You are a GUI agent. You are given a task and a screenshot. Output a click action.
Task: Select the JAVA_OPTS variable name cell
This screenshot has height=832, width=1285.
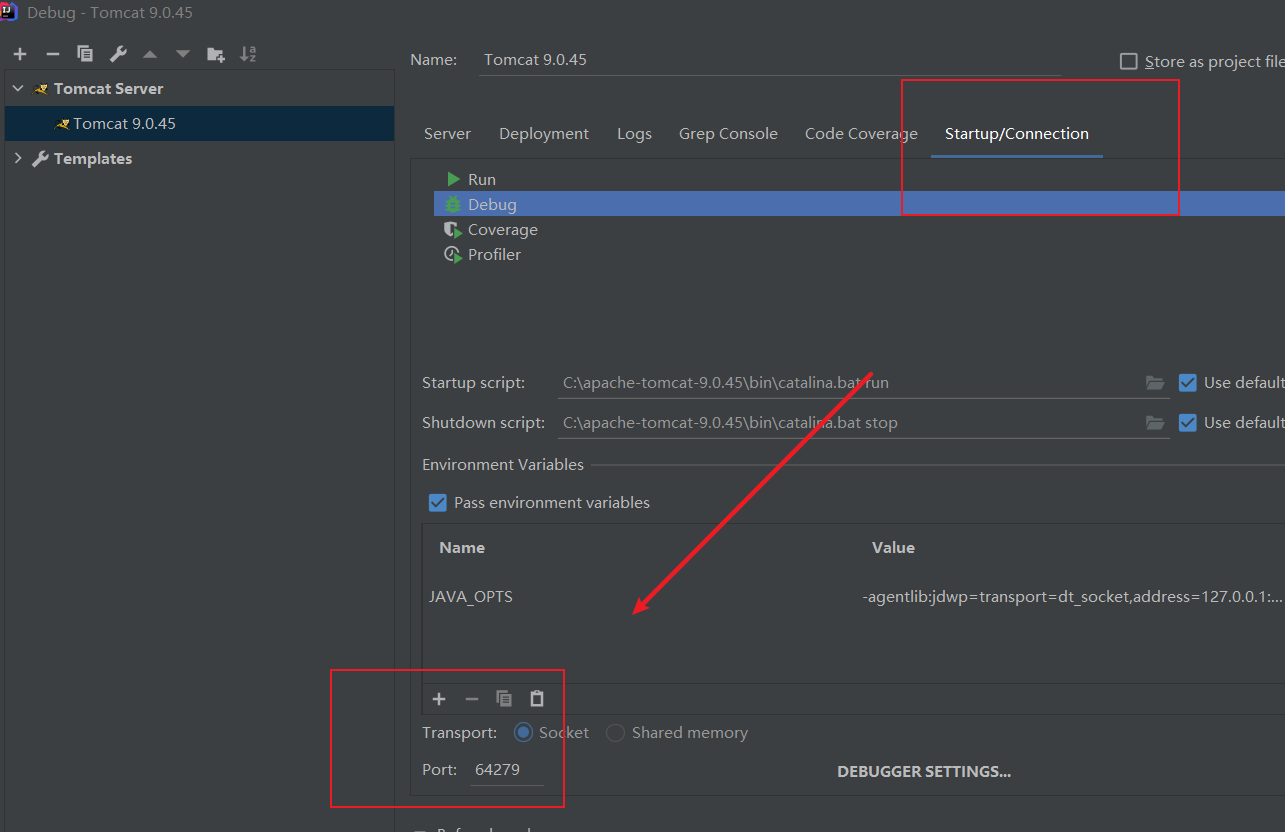coord(471,597)
